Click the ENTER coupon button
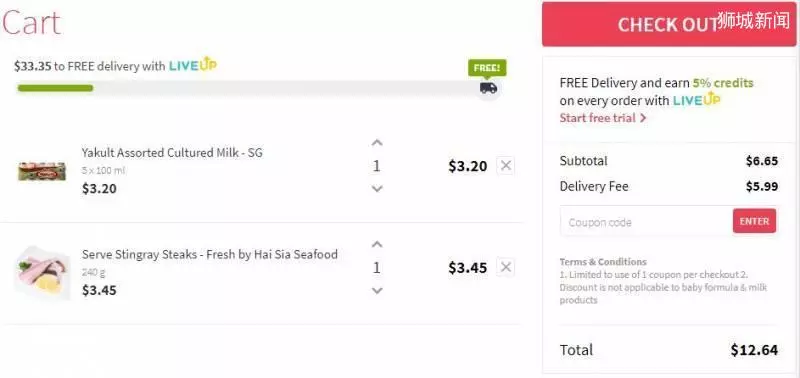Image resolution: width=800 pixels, height=378 pixels. click(x=755, y=221)
